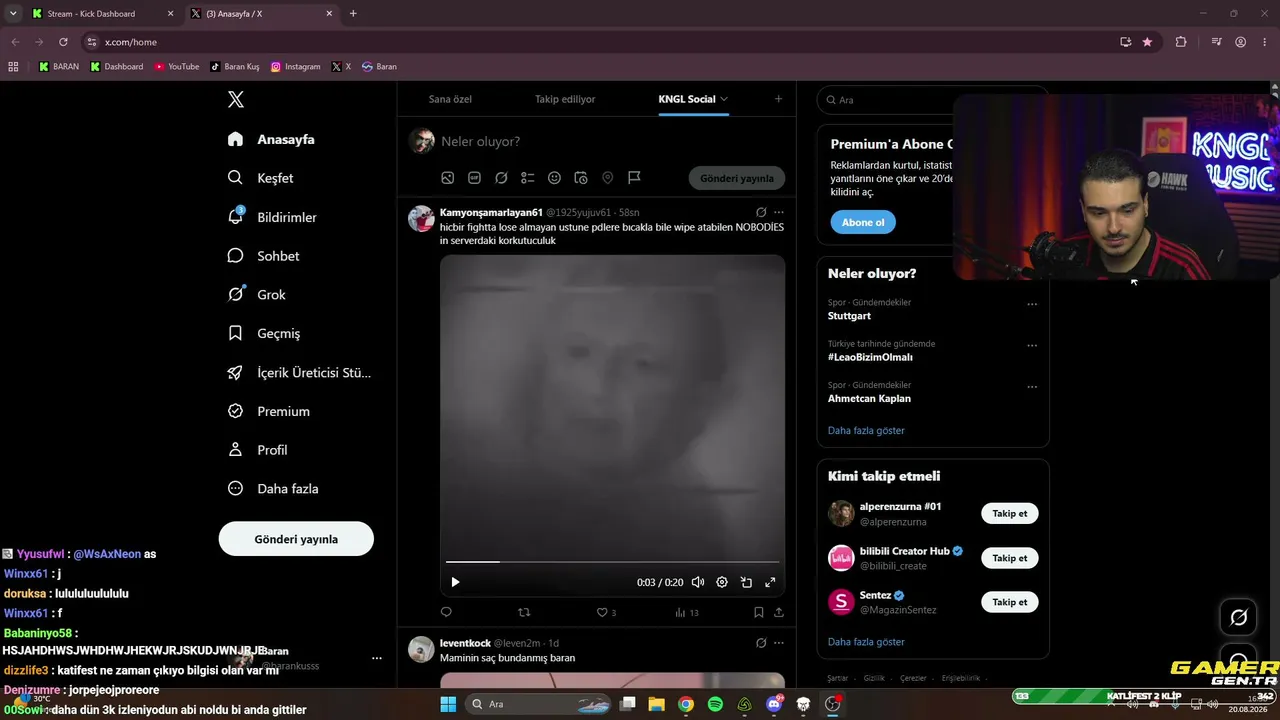The height and width of the screenshot is (720, 1280).
Task: Repost Kamyonşamarlayan61 post
Action: pyautogui.click(x=524, y=612)
